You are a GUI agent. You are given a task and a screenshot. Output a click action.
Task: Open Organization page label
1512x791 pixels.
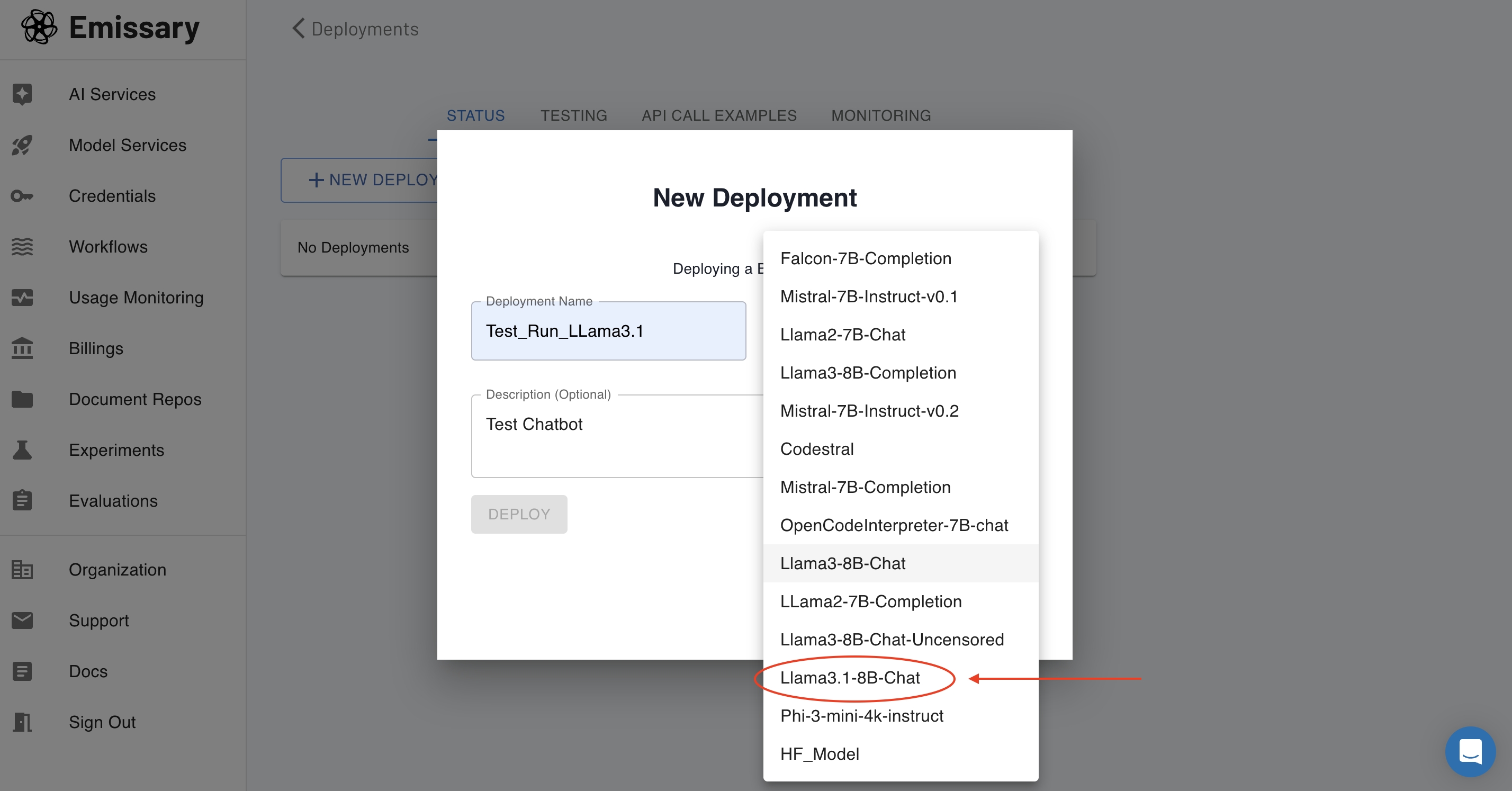point(118,570)
